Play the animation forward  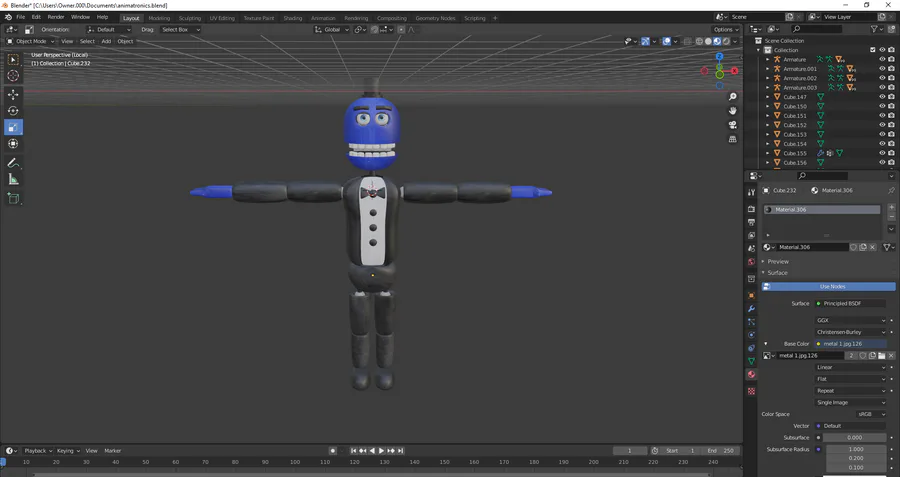[382, 451]
